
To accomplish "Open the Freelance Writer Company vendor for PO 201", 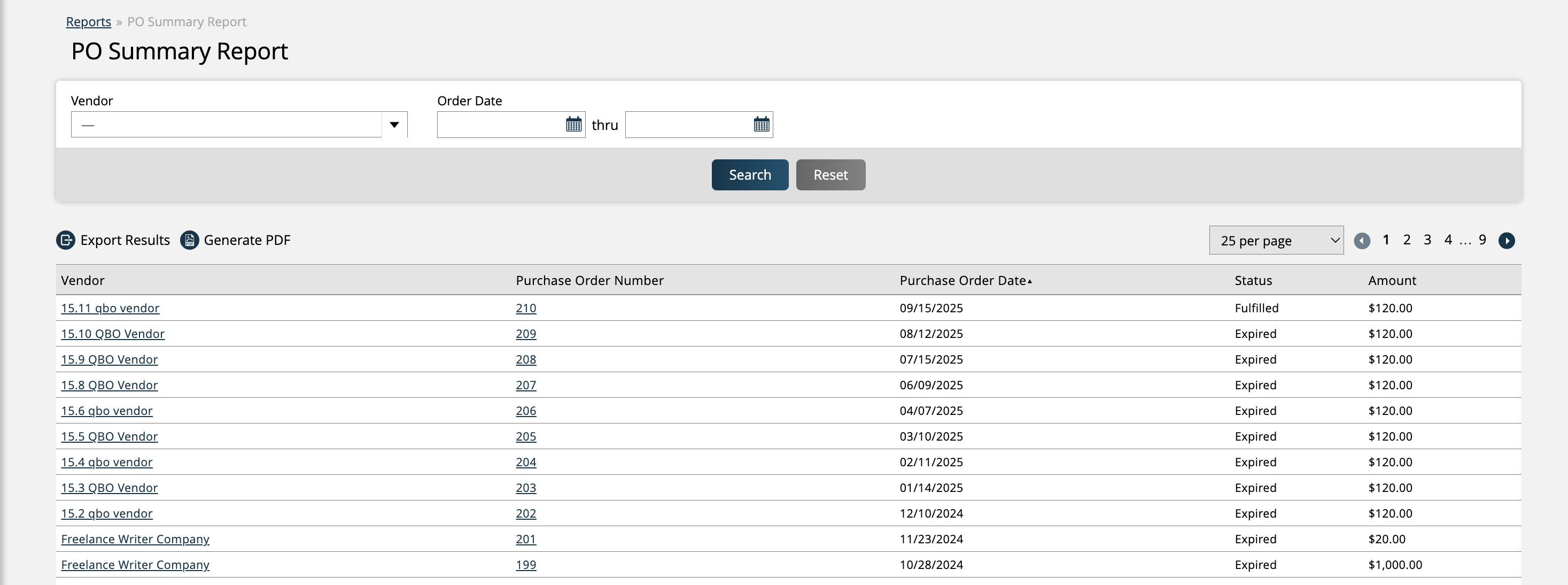I will coord(135,540).
